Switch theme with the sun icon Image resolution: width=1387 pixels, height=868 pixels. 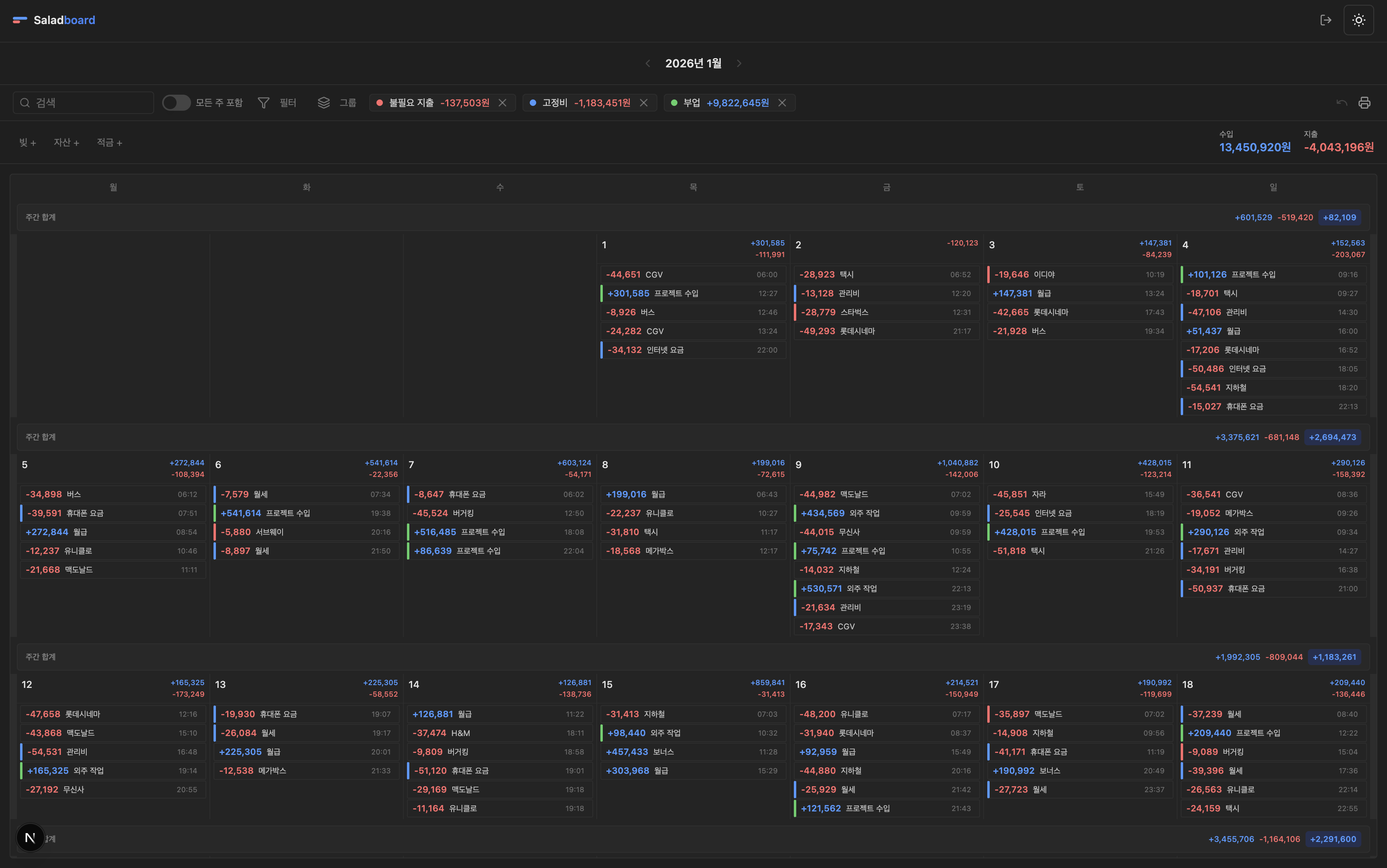point(1358,20)
